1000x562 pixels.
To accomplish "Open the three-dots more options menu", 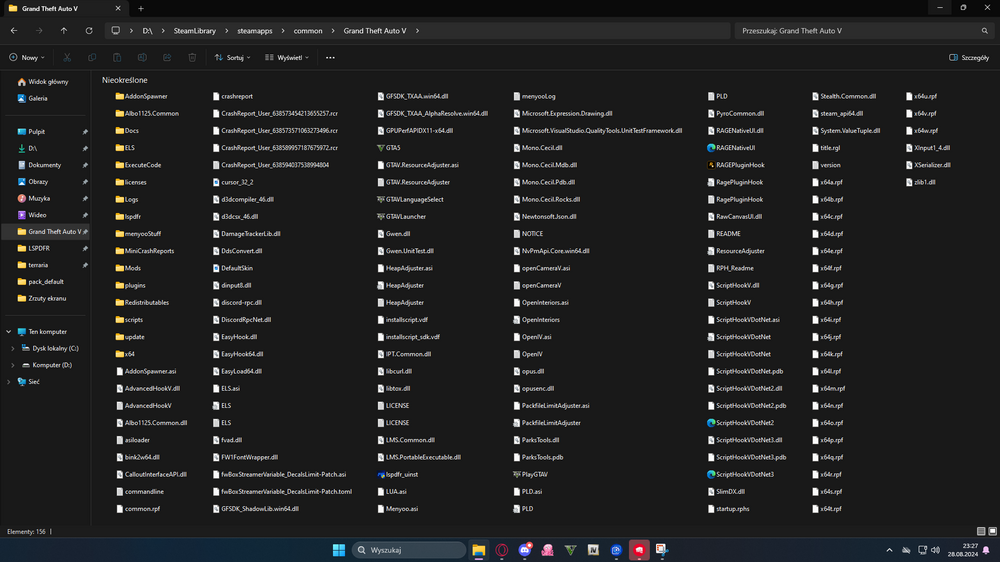I will pos(330,58).
